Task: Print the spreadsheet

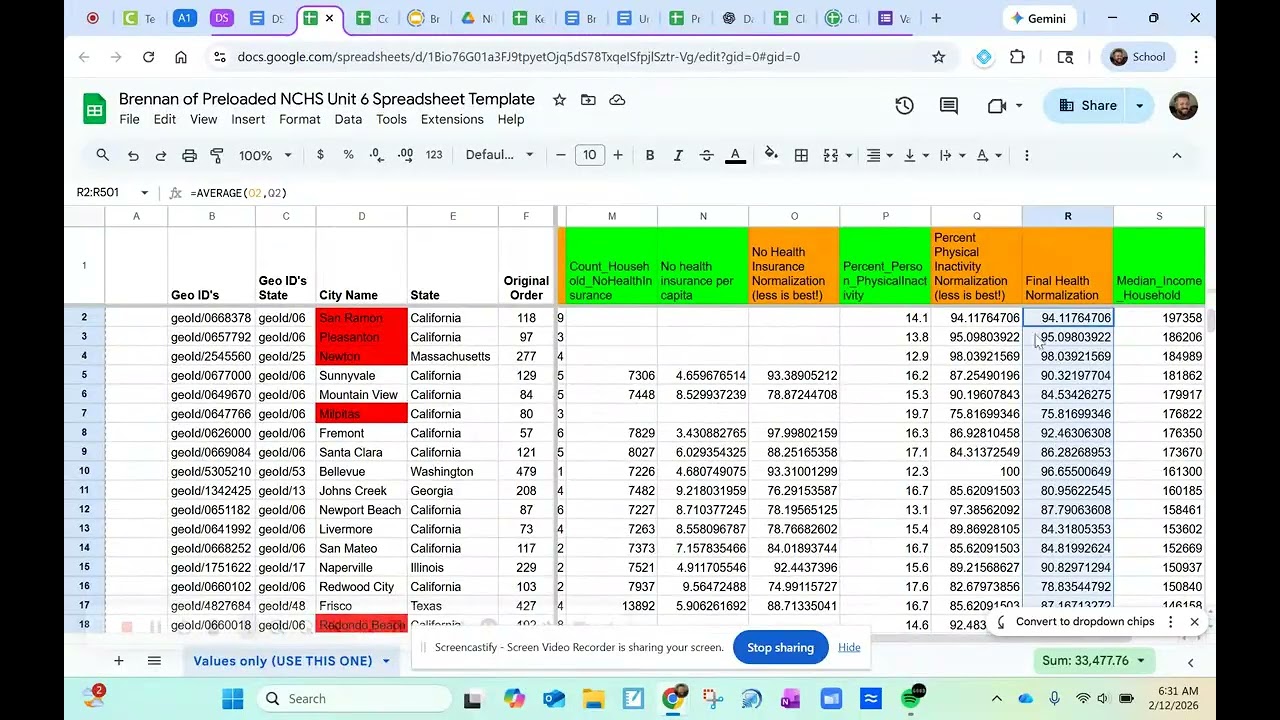Action: coord(189,155)
